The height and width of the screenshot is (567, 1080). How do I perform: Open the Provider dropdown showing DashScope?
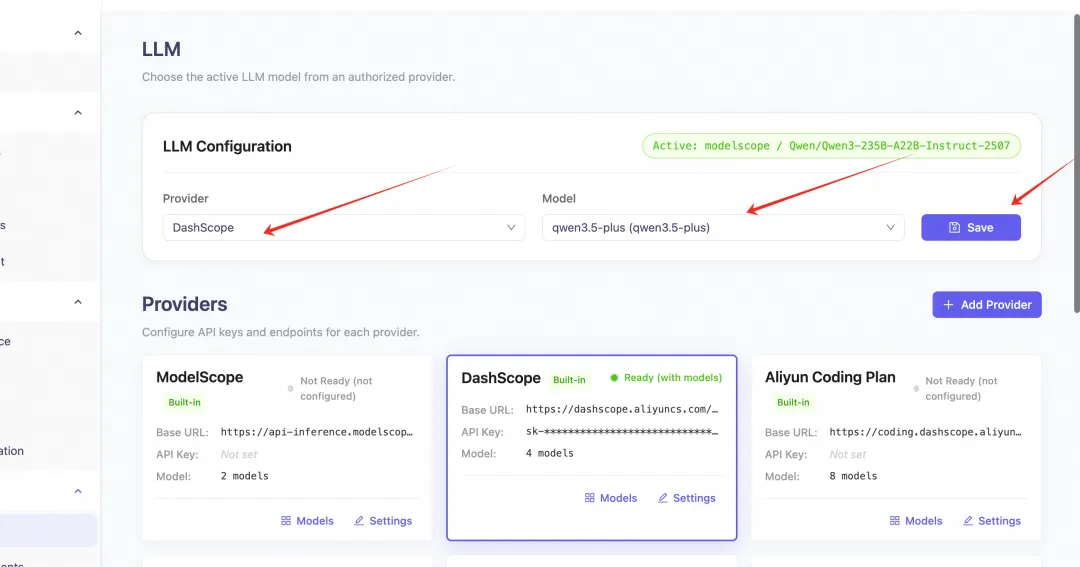[344, 227]
